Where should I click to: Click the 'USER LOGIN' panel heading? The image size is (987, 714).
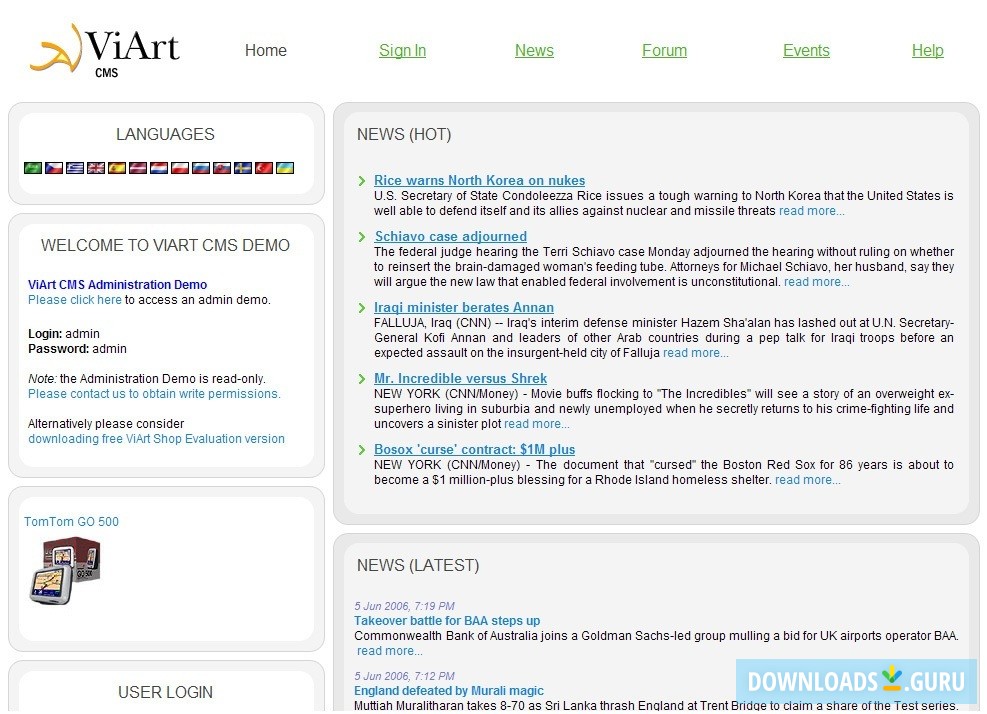pyautogui.click(x=166, y=693)
